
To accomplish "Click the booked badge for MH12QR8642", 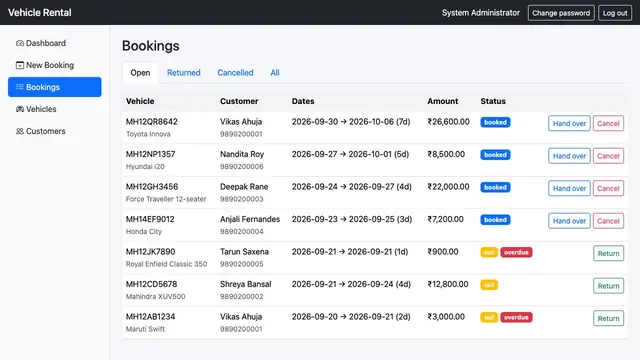I will tap(495, 122).
